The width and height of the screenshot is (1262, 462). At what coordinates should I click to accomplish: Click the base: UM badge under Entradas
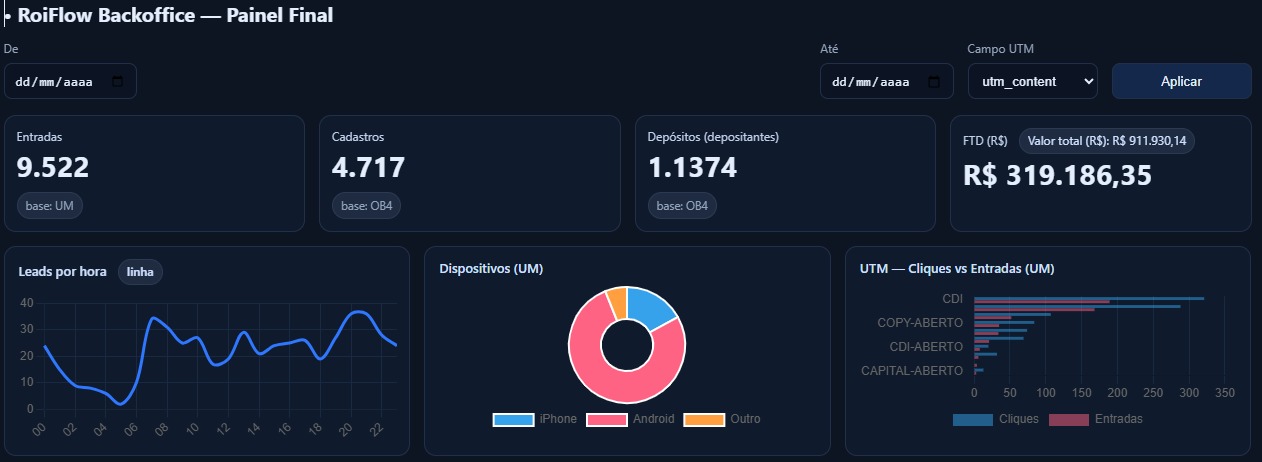[50, 206]
